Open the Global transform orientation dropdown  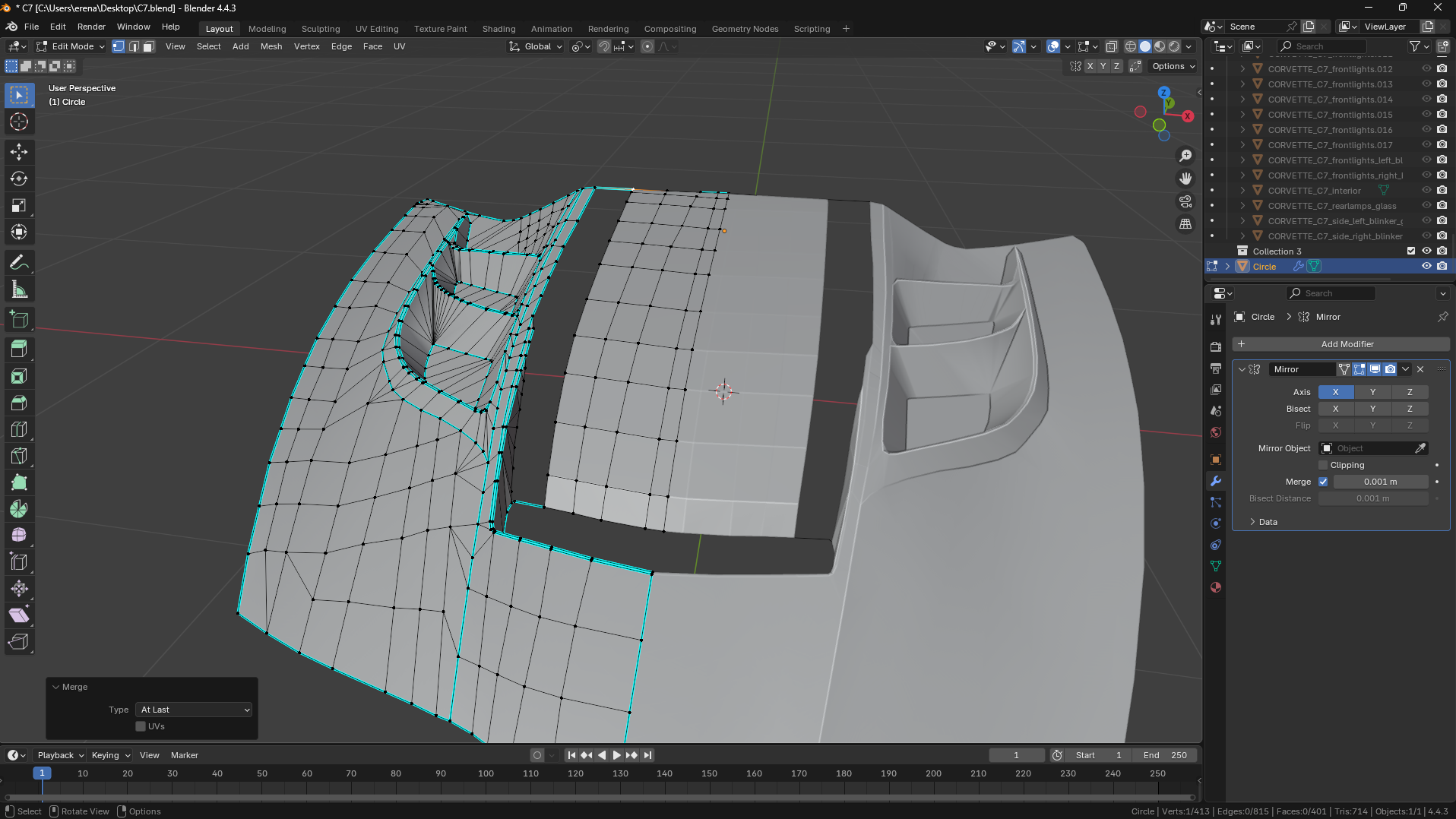pos(536,46)
